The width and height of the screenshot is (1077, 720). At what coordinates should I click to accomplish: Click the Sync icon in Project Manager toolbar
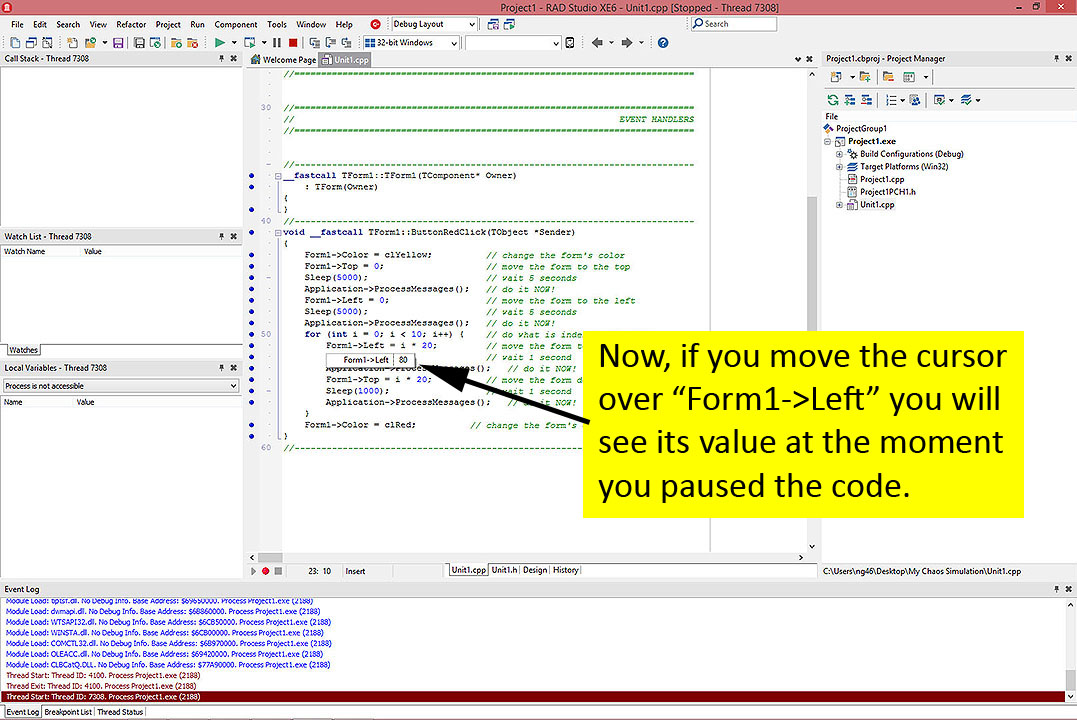point(915,100)
